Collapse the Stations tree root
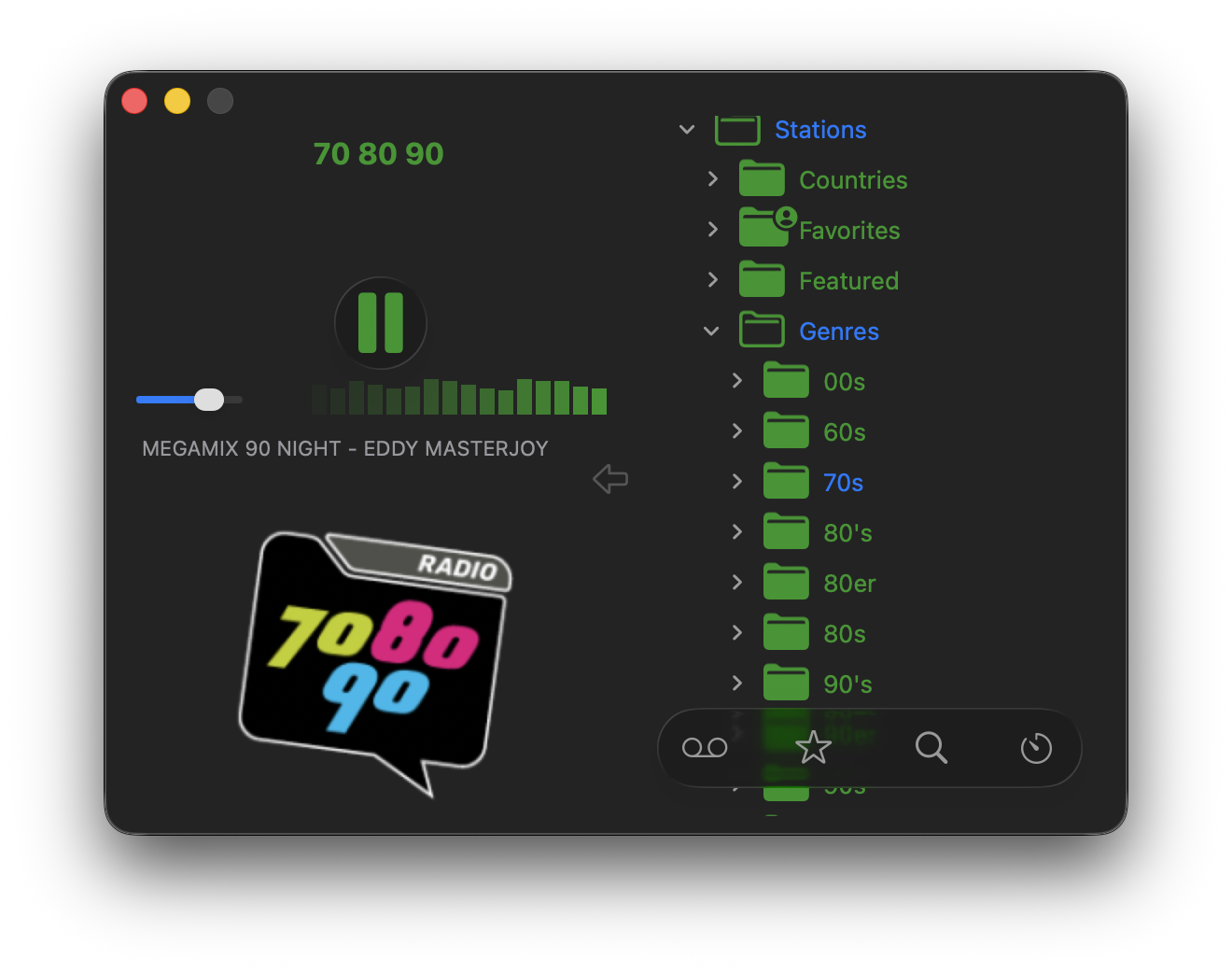Screen dimensions: 1232x973 687,130
